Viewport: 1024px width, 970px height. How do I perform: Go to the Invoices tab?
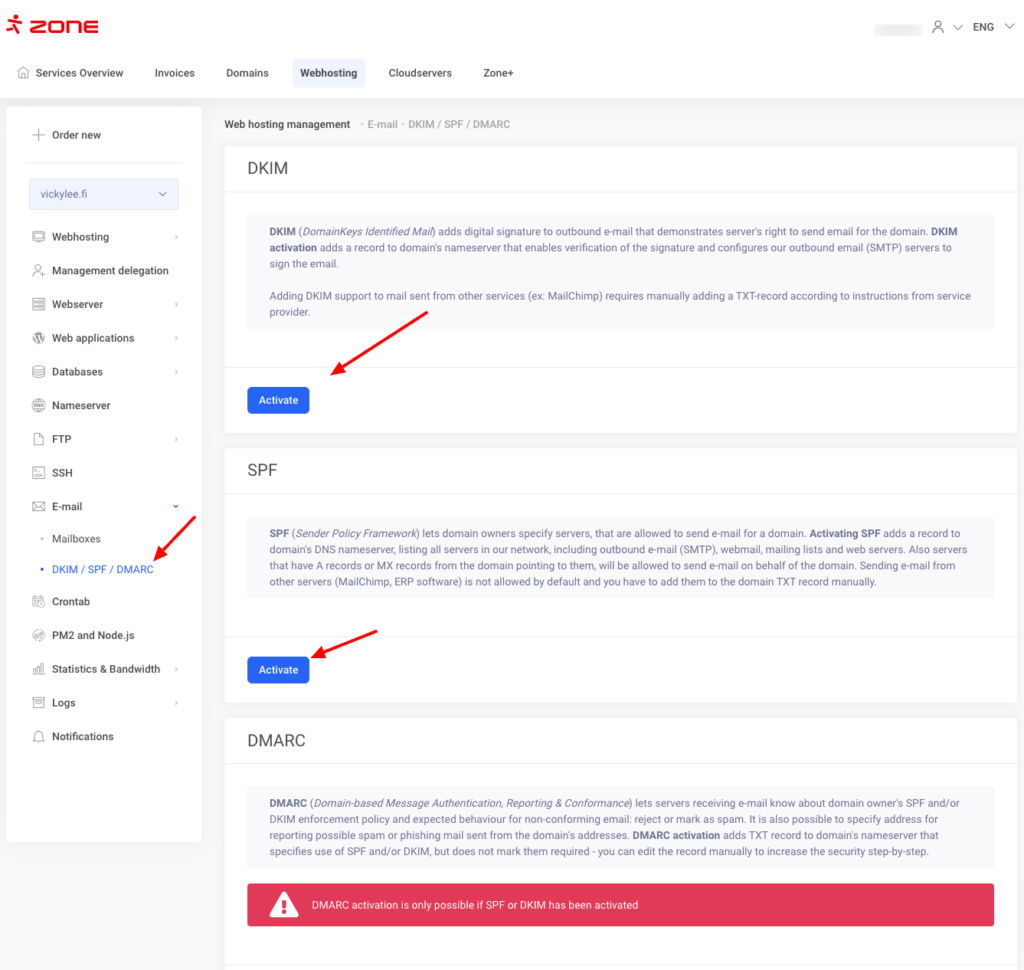coord(175,73)
